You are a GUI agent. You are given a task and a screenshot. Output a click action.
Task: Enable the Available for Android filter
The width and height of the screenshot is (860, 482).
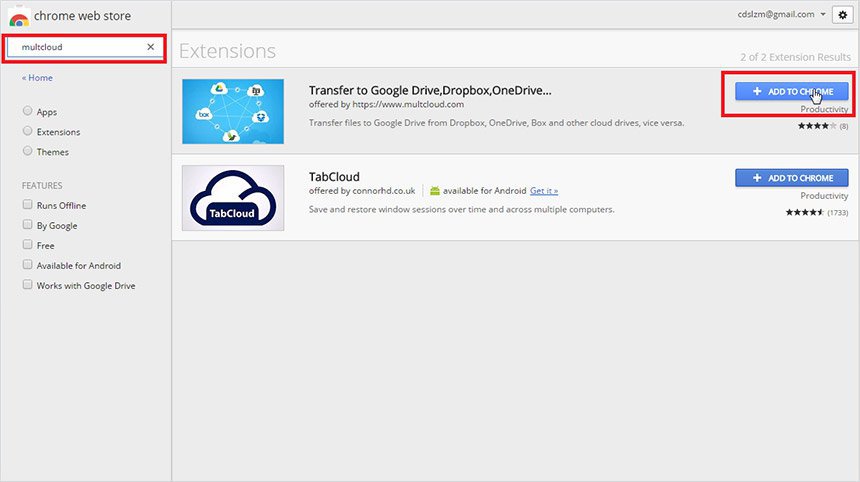pos(27,265)
